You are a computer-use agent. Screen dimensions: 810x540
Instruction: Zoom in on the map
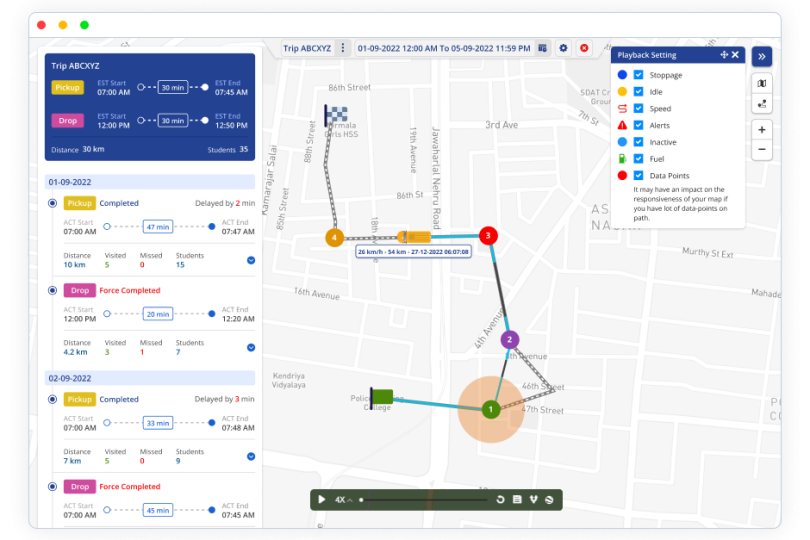[762, 130]
